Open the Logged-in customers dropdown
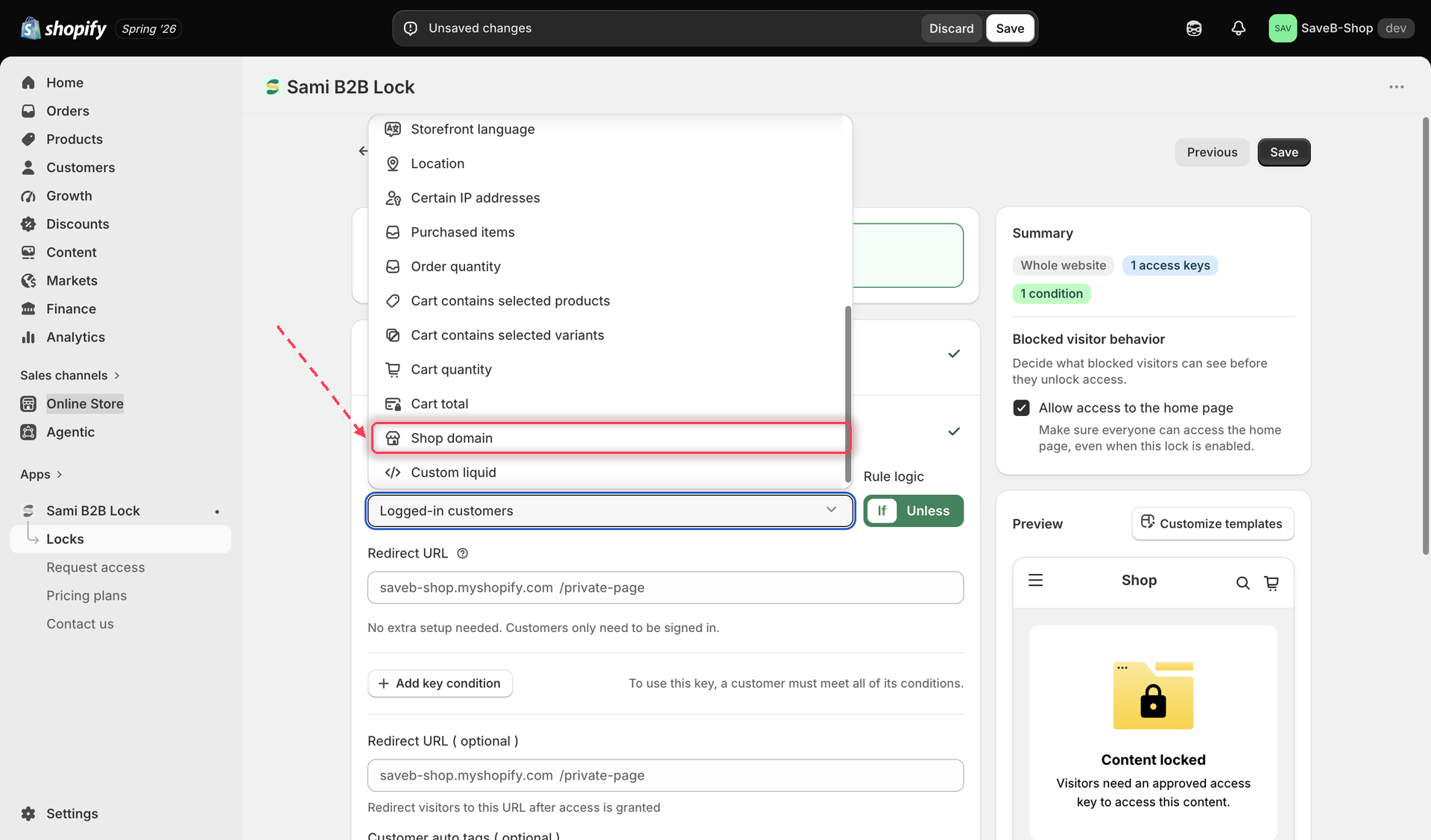 click(610, 511)
